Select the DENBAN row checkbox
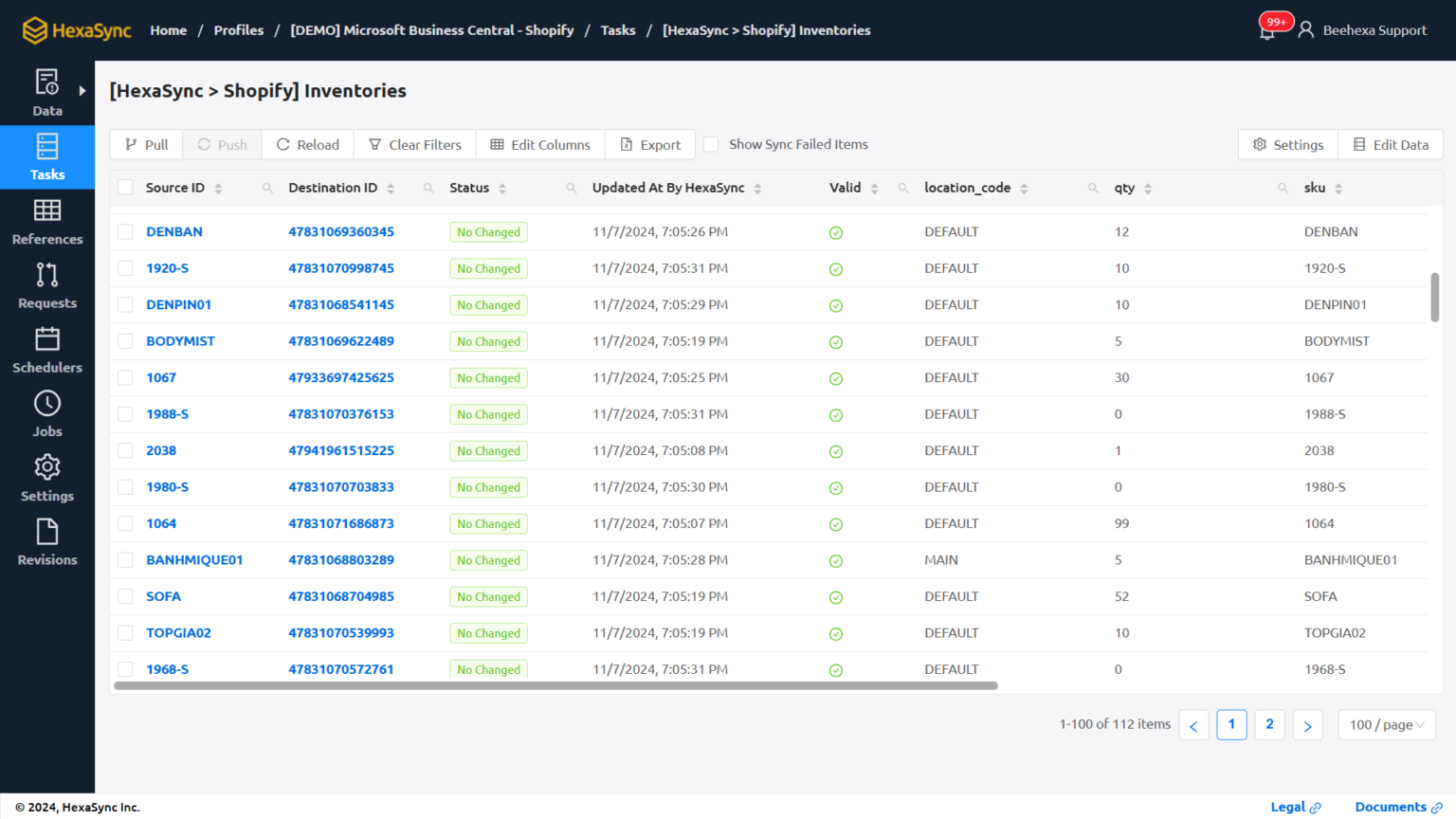This screenshot has height=819, width=1456. [125, 231]
